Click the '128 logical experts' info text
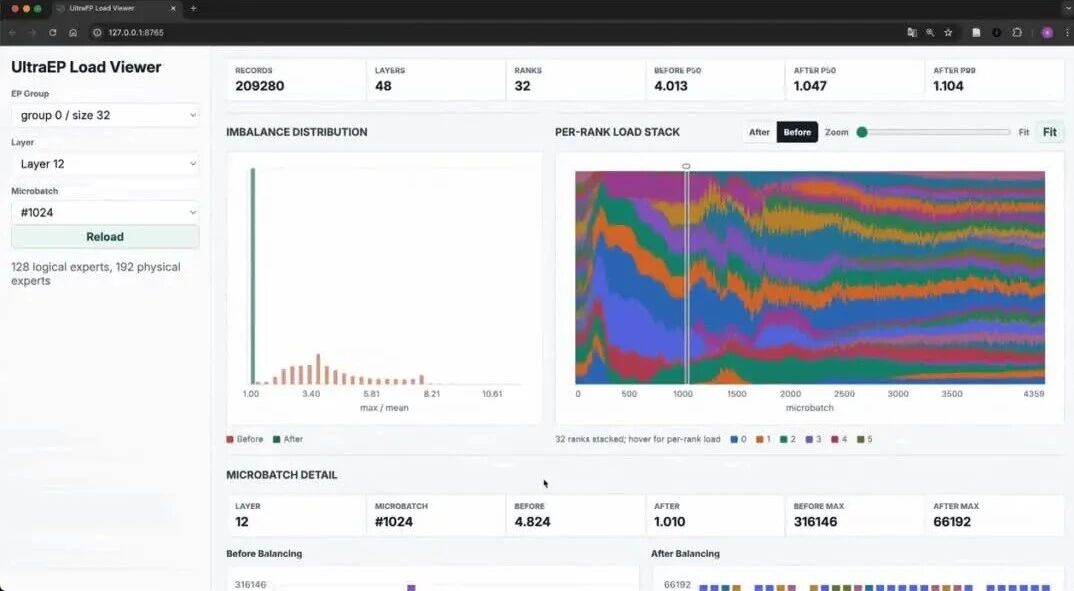Screen dimensions: 1074x591 tap(96, 274)
